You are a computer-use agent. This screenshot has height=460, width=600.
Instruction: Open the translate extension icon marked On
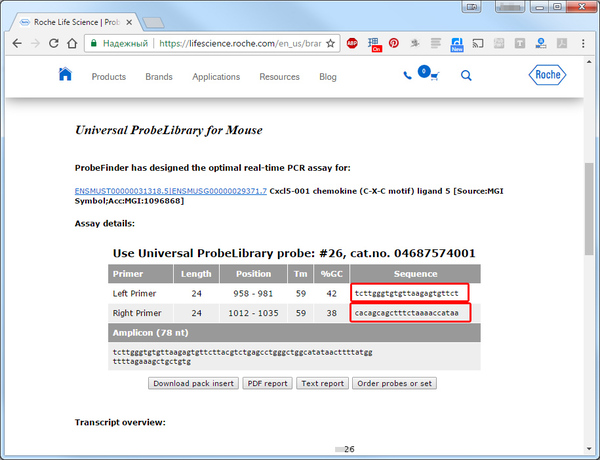(x=374, y=44)
